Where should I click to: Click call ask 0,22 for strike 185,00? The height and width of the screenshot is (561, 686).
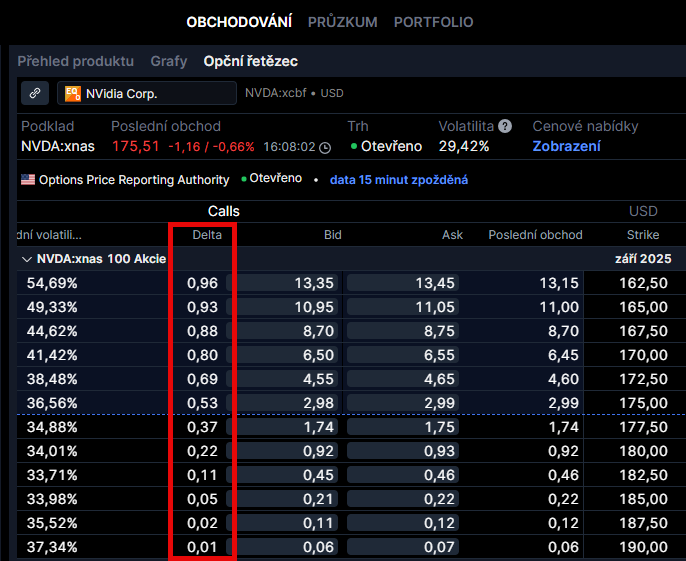tap(402, 499)
